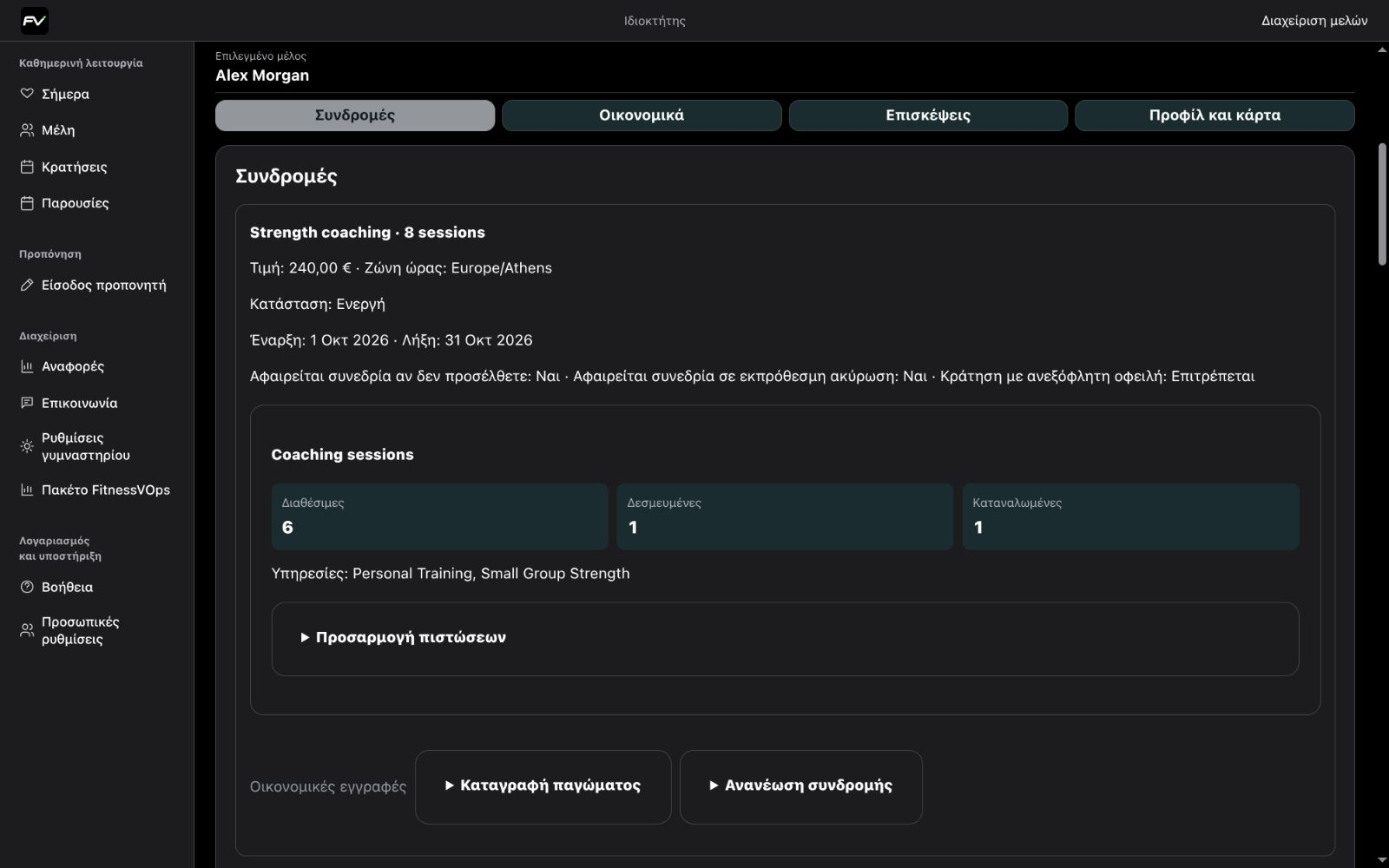Screen dimensions: 1389x868
Task: Click the page vertical scrollbar thumb
Action: click(x=1382, y=204)
